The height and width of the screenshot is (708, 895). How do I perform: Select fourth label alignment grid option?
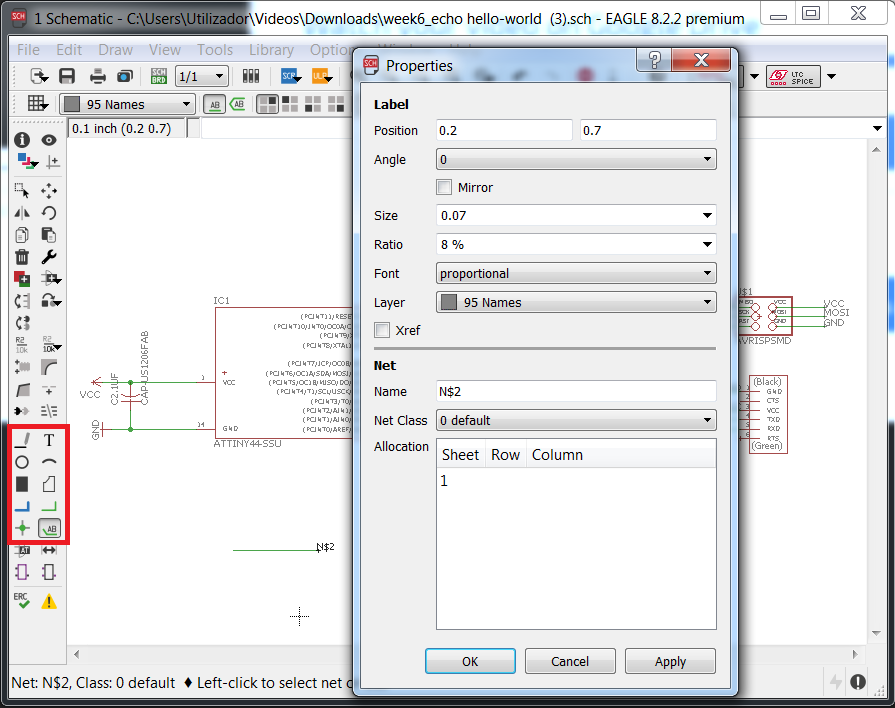[x=336, y=104]
